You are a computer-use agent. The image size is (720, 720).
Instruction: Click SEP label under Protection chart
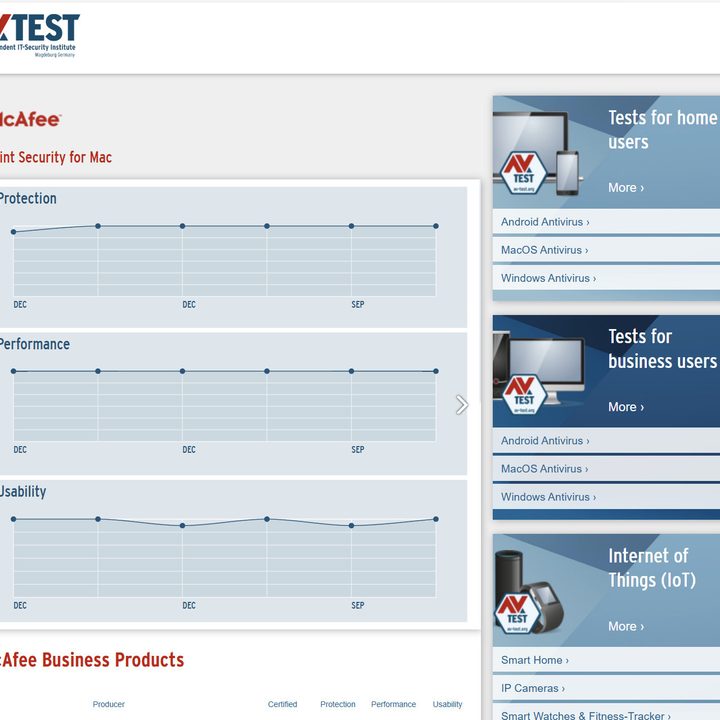click(358, 304)
